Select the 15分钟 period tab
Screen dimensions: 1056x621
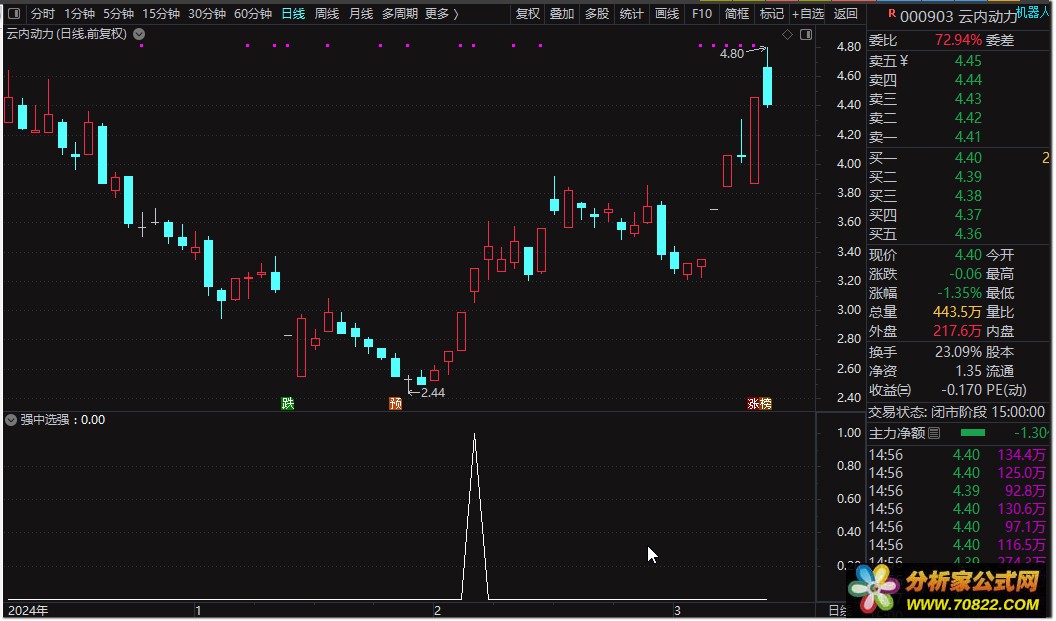click(x=161, y=13)
